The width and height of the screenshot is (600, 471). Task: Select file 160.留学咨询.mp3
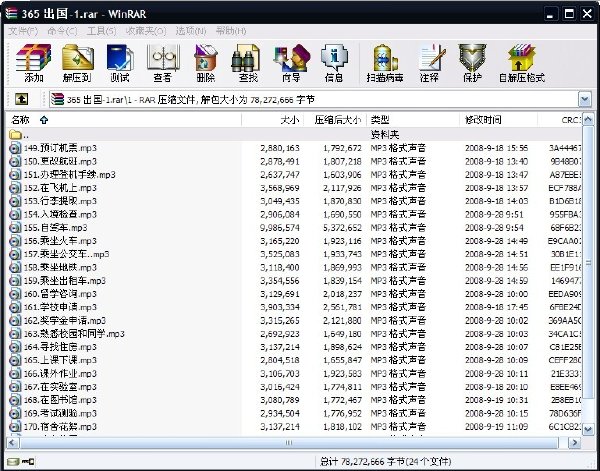coord(60,294)
